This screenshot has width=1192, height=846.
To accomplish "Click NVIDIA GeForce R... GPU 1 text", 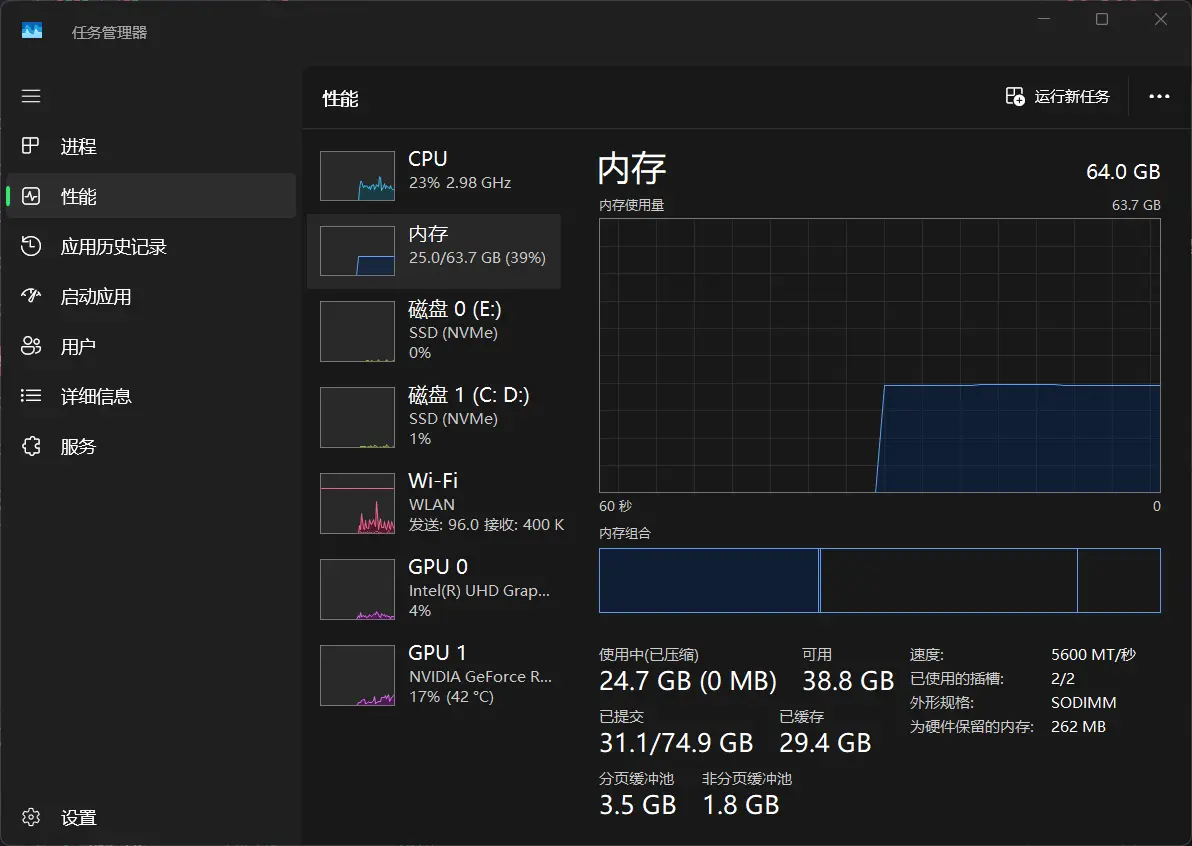I will (480, 676).
